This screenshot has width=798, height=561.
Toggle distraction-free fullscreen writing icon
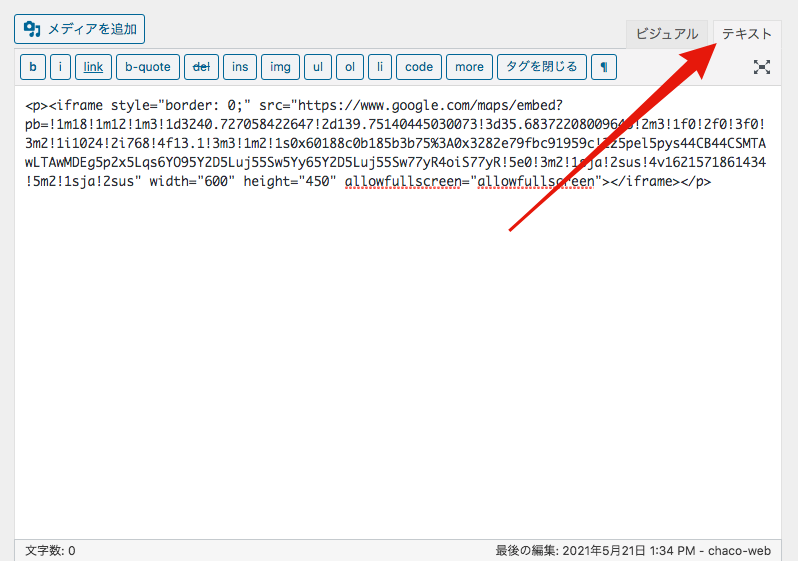[x=761, y=67]
